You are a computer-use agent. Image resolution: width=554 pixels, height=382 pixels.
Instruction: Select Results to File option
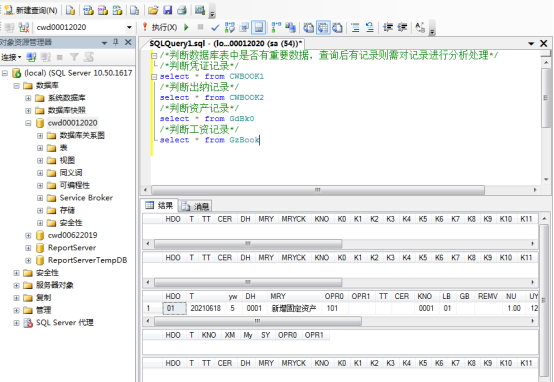pos(337,27)
